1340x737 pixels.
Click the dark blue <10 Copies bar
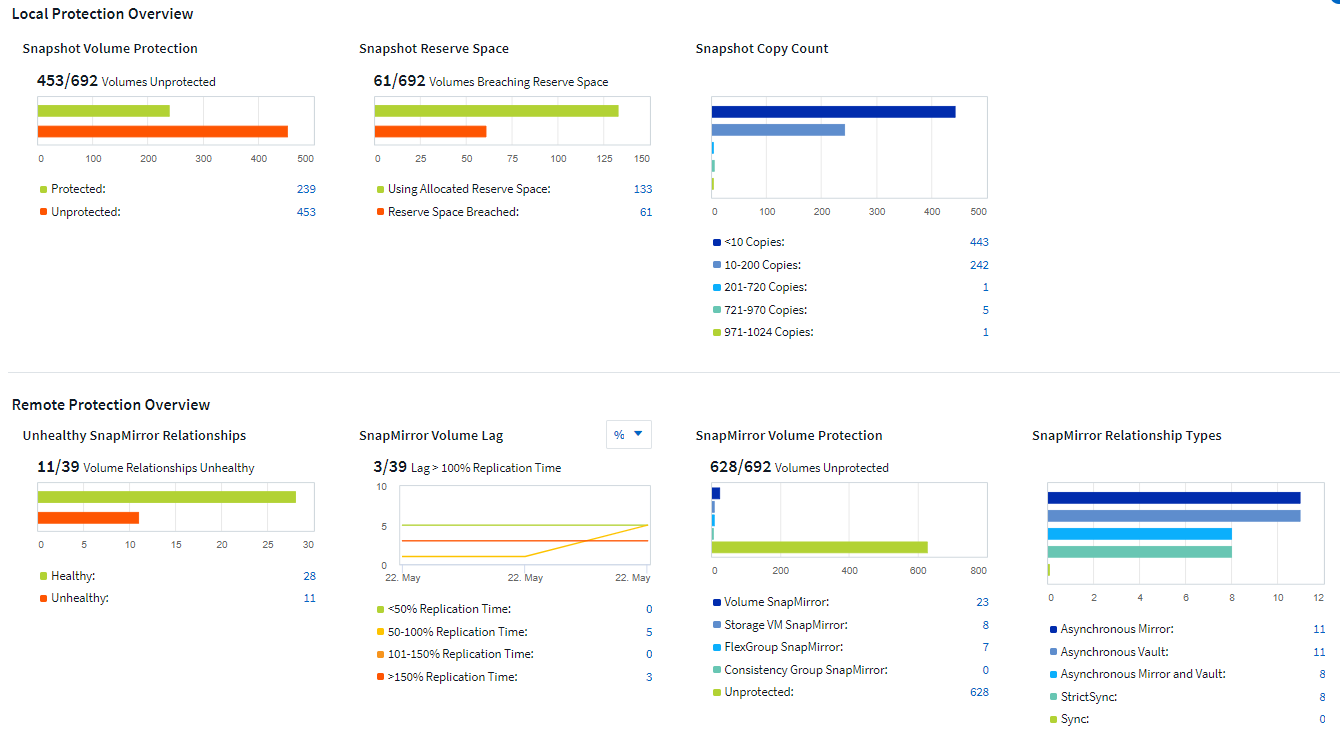[833, 112]
